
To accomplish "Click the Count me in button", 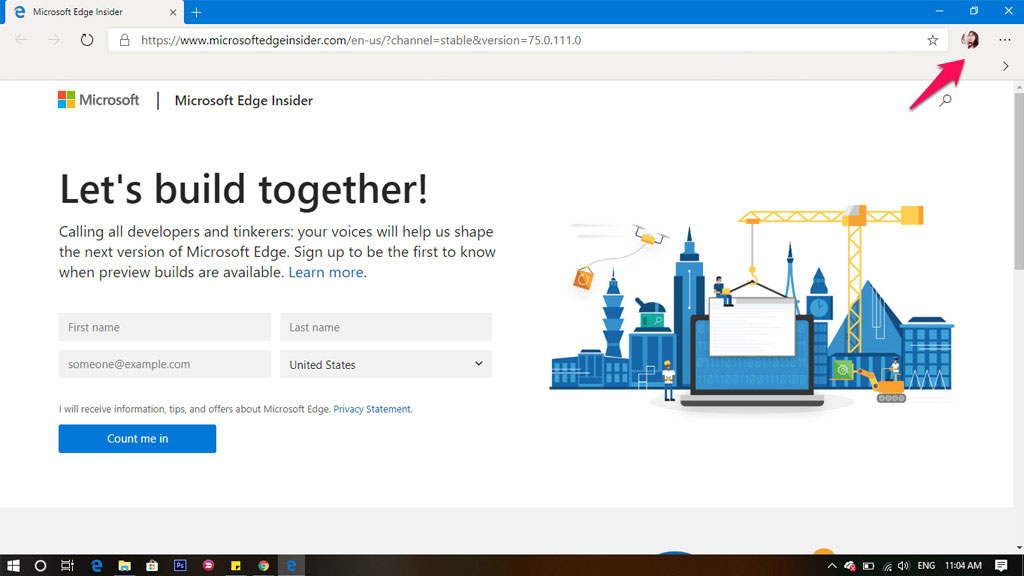I will 137,439.
